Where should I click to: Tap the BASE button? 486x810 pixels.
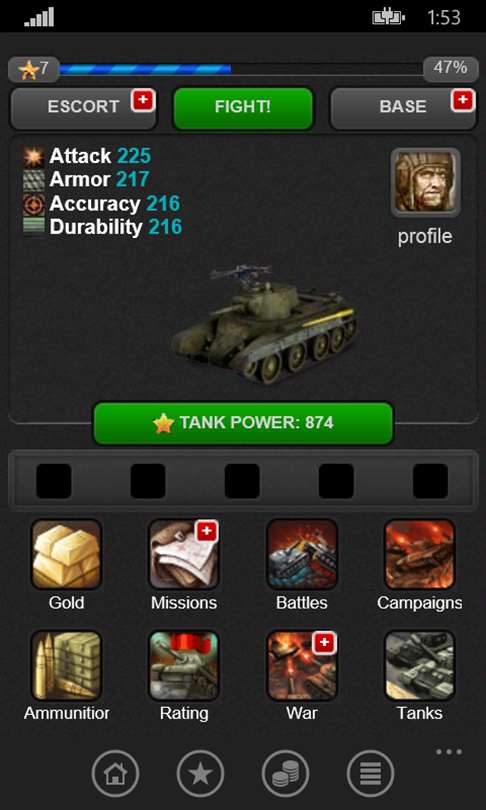(403, 108)
